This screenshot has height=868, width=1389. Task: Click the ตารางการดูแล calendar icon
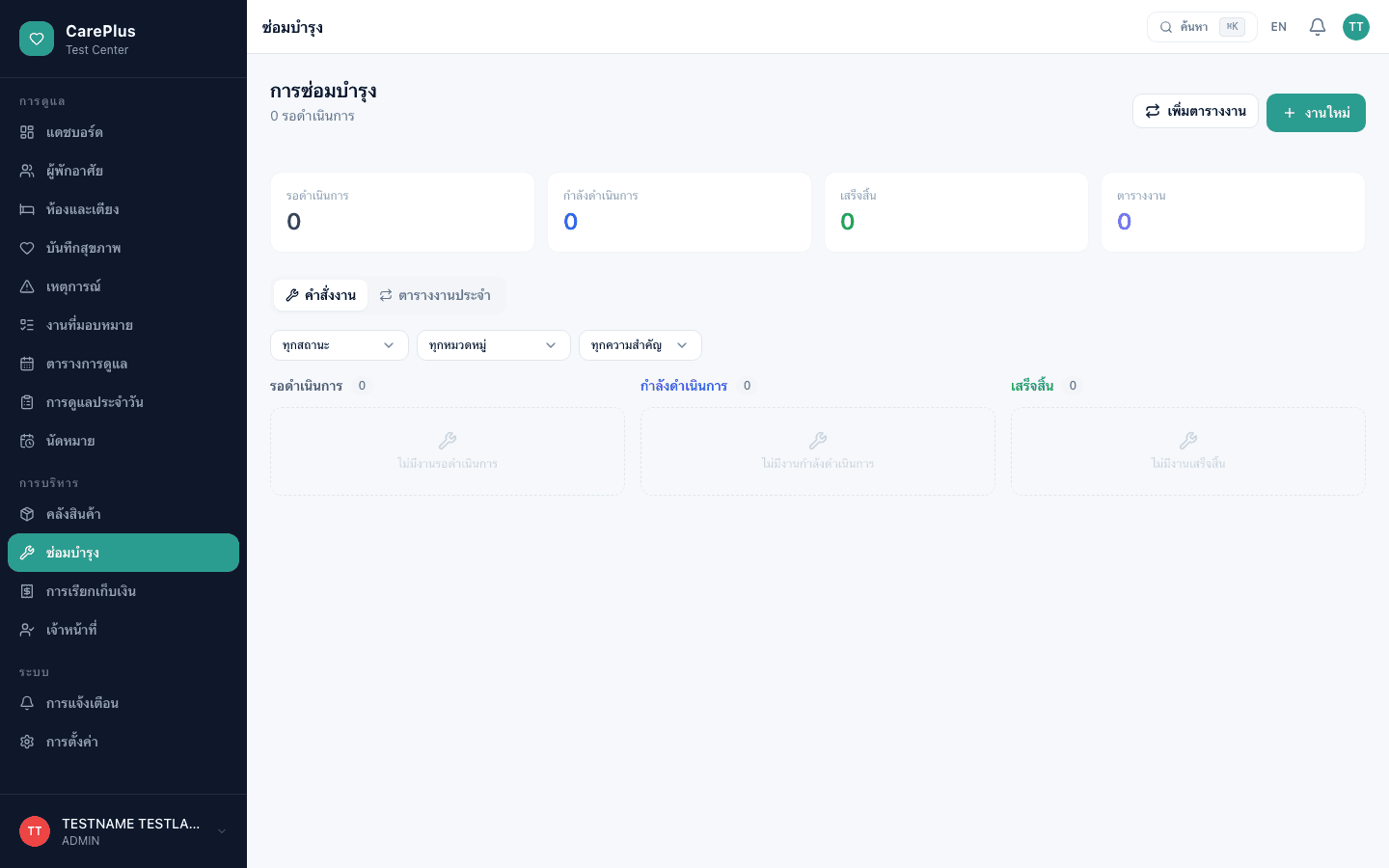(x=27, y=364)
